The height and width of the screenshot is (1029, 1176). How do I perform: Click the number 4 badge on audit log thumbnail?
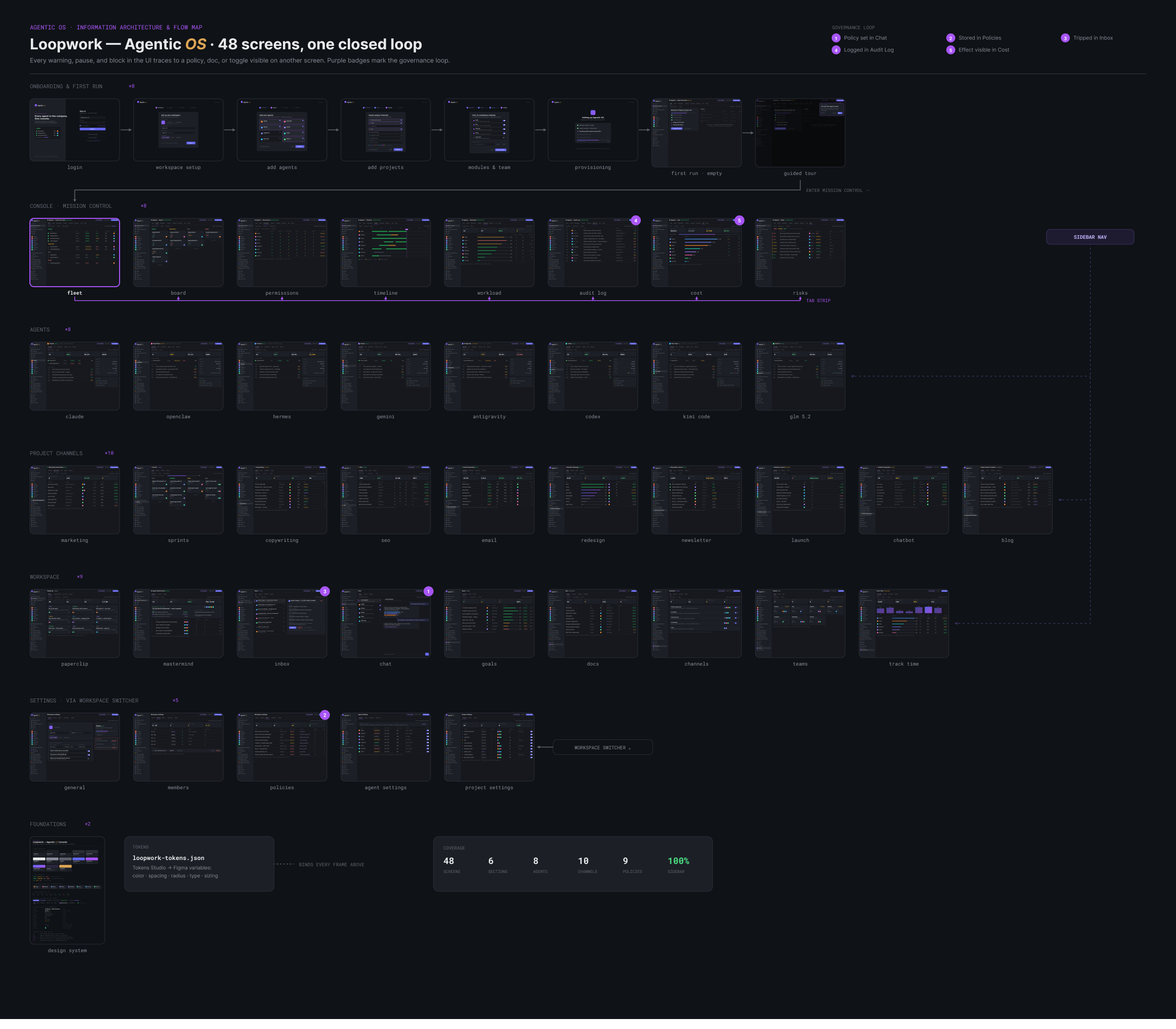[635, 220]
